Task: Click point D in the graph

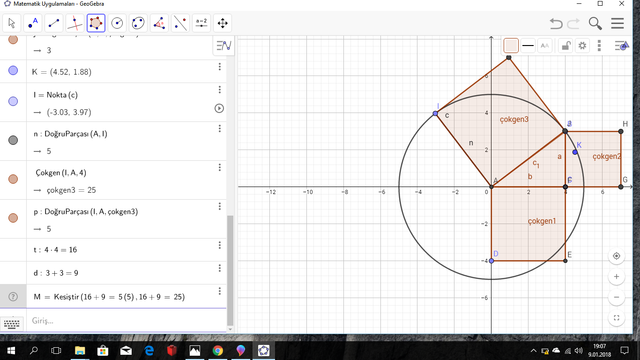Action: click(491, 261)
